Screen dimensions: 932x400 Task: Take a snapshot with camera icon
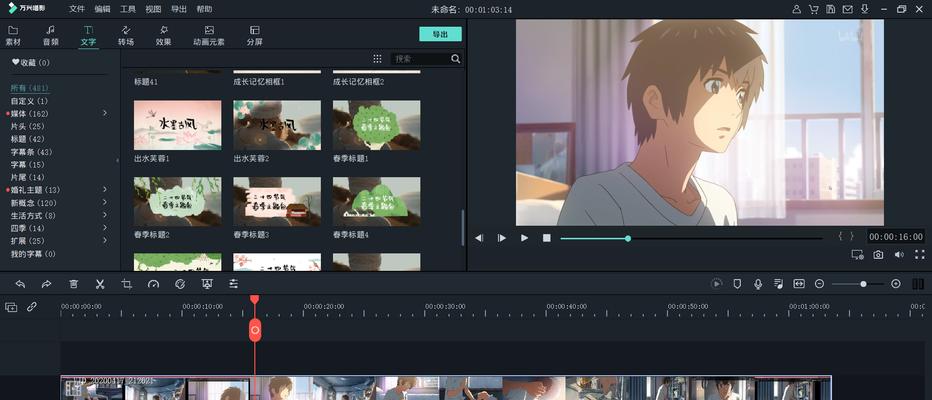(x=878, y=254)
